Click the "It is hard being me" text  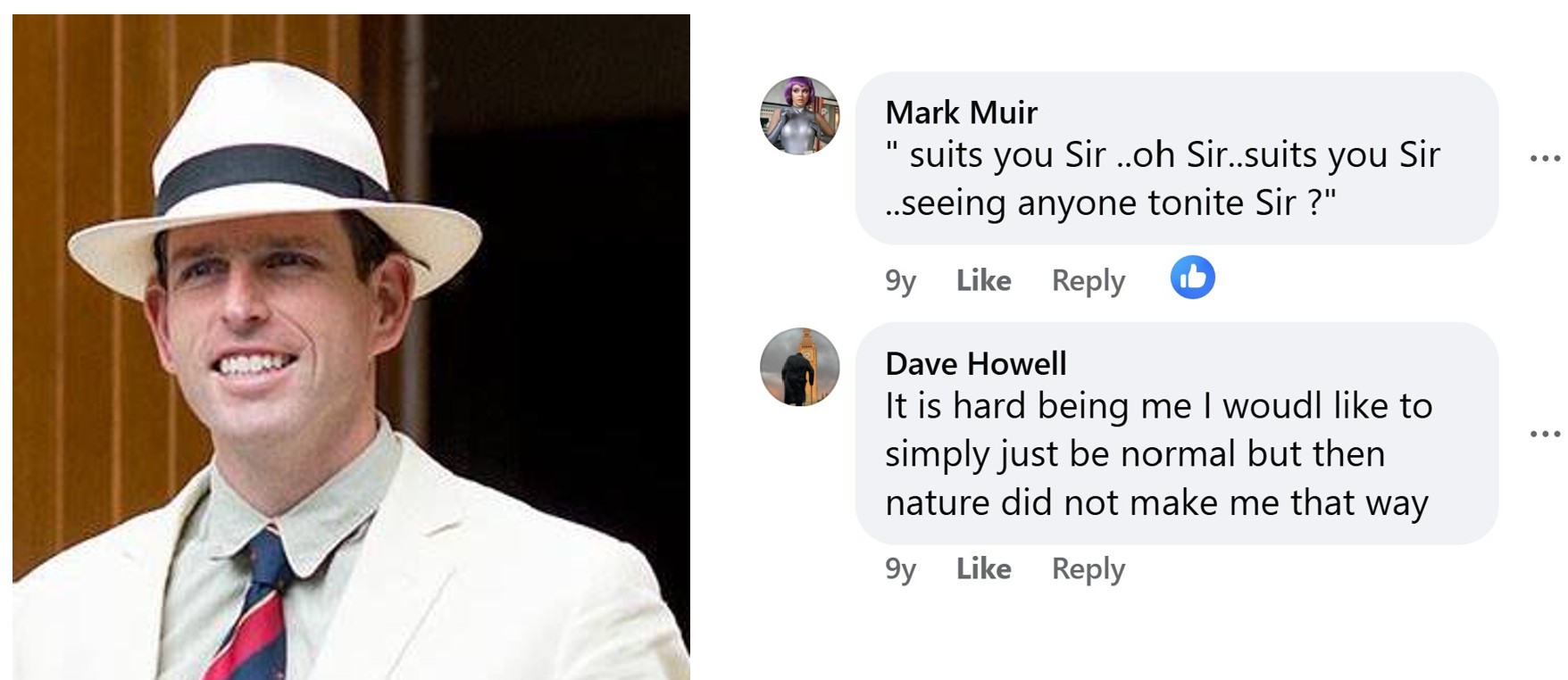click(x=1157, y=406)
